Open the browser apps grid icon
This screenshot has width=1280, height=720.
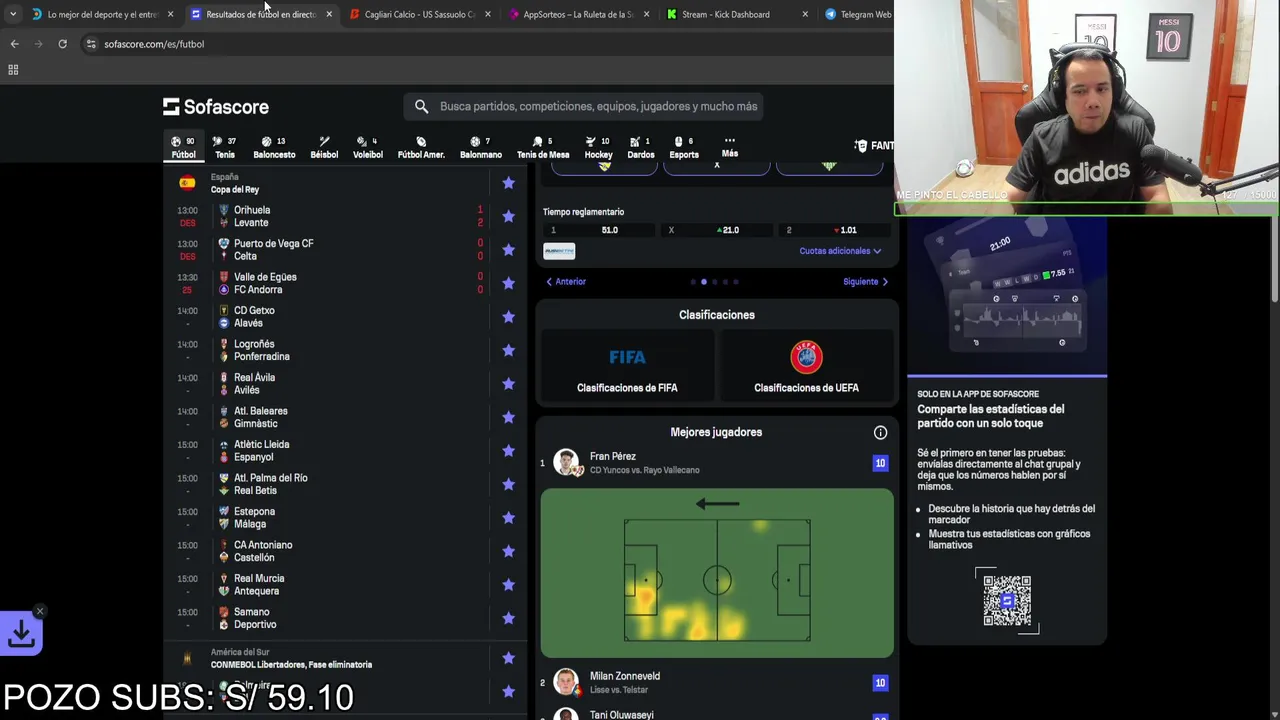(x=13, y=70)
